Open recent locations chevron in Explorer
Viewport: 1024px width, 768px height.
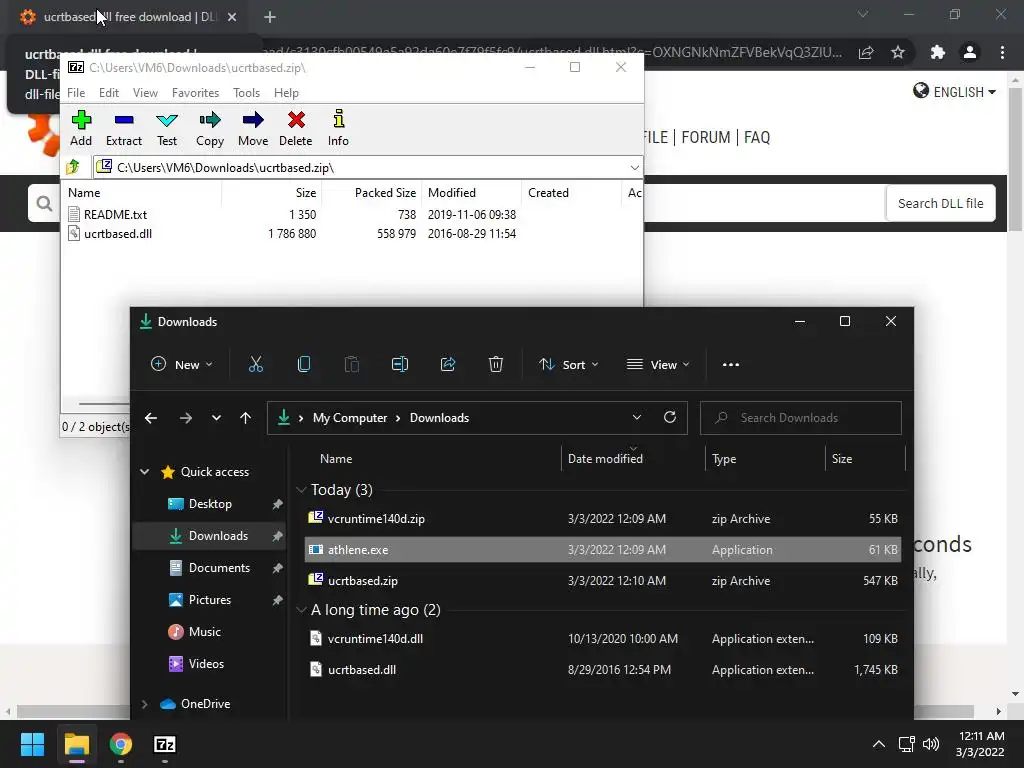pos(216,418)
